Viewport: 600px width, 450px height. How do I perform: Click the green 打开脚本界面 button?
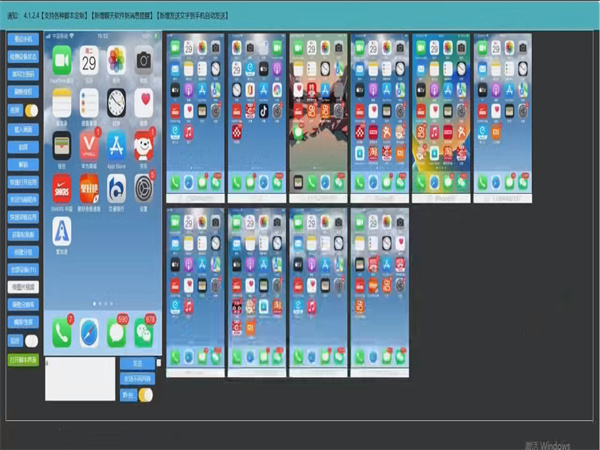coord(22,359)
